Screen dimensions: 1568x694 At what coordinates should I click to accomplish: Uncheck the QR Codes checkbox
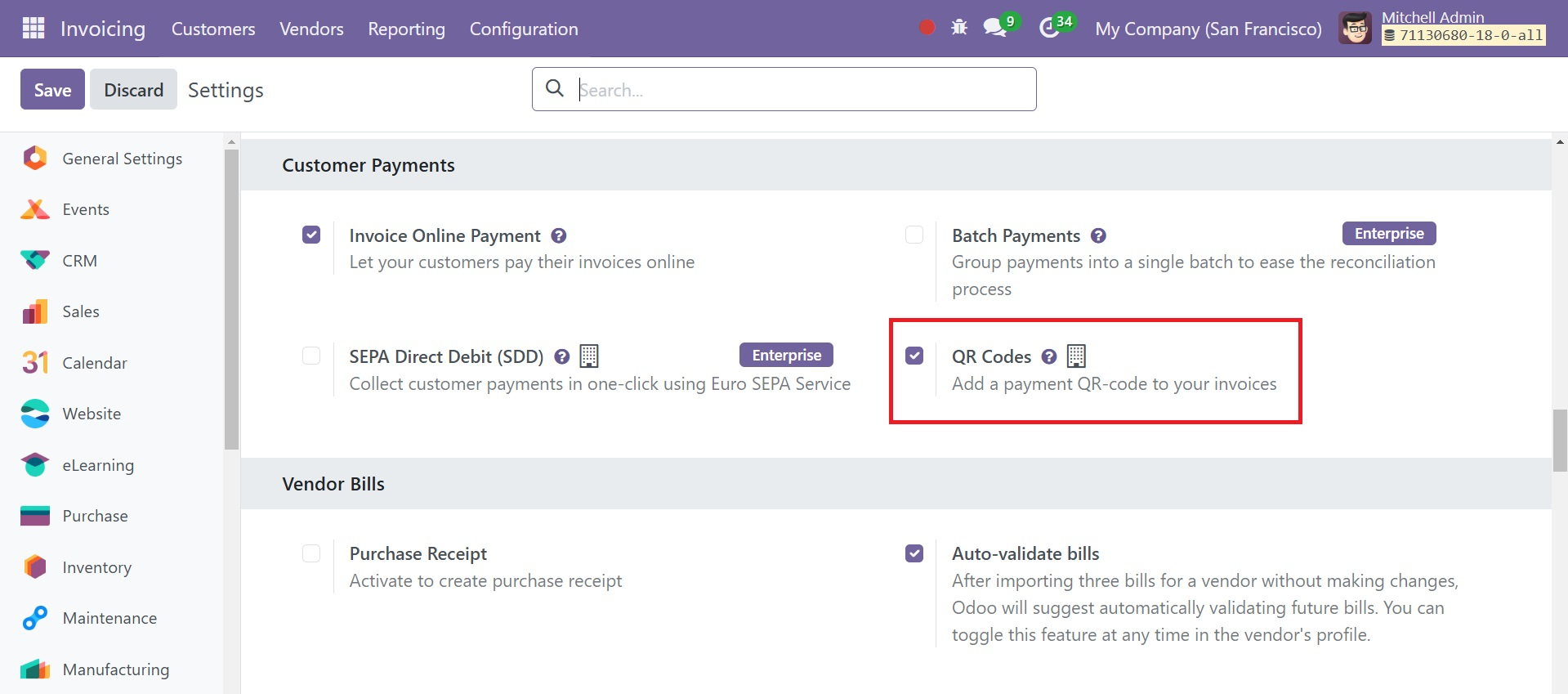tap(914, 356)
